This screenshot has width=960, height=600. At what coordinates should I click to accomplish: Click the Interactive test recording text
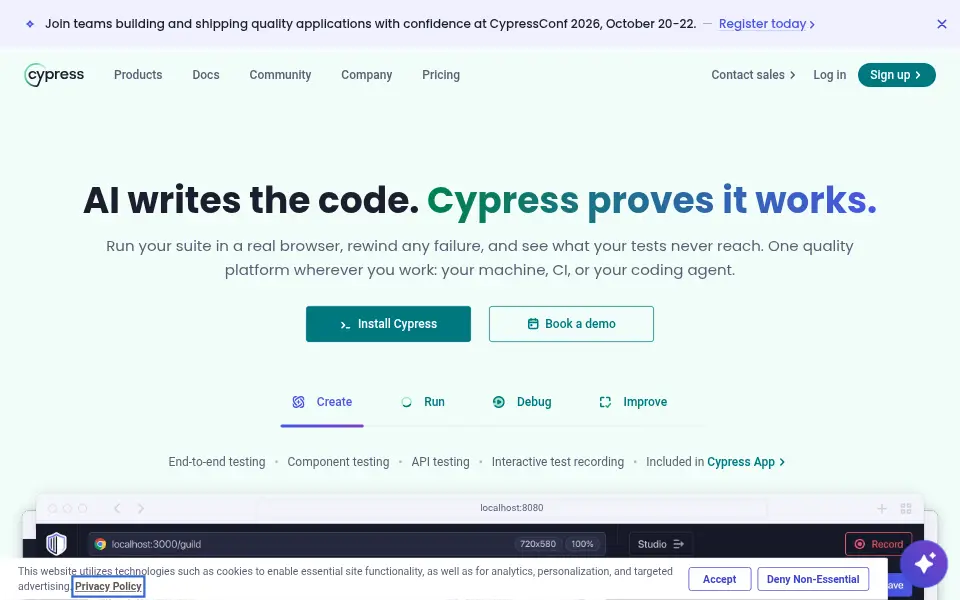[x=558, y=462]
